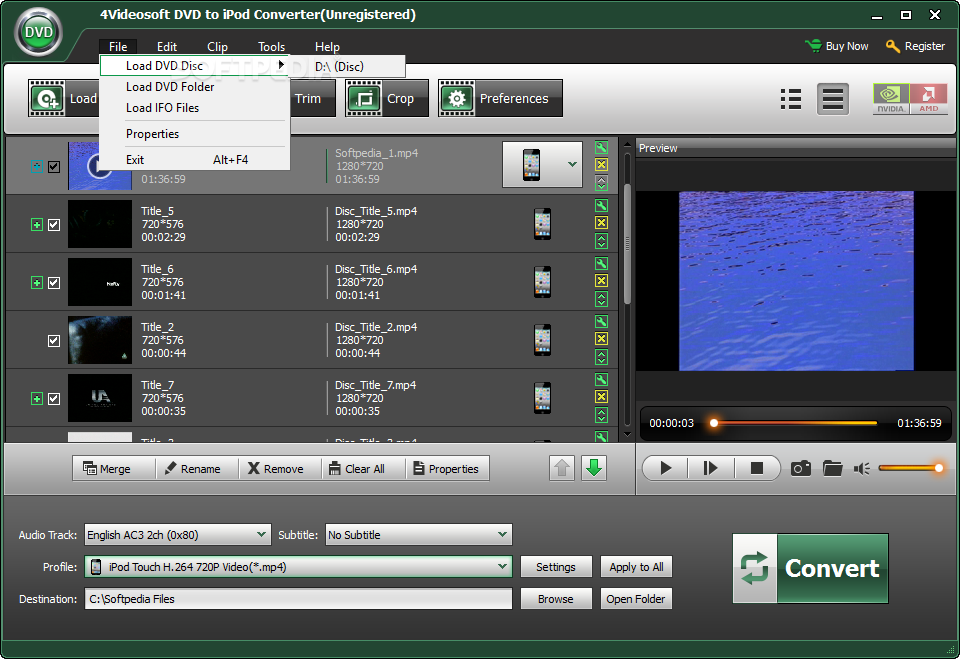This screenshot has width=960, height=659.
Task: Open settings wrench for Title_7 row
Action: (x=601, y=380)
